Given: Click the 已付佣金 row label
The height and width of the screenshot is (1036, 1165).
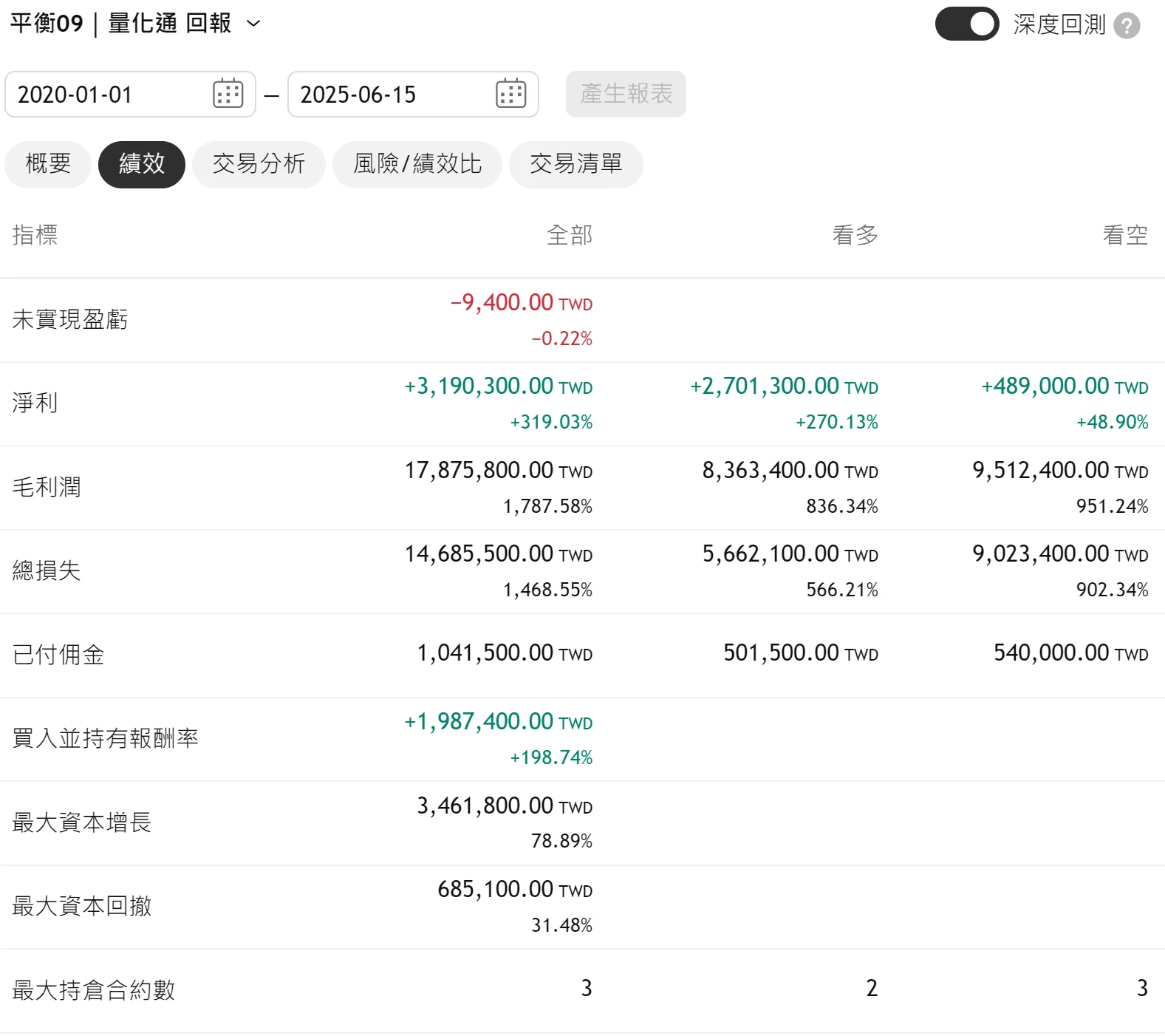Looking at the screenshot, I should 58,655.
